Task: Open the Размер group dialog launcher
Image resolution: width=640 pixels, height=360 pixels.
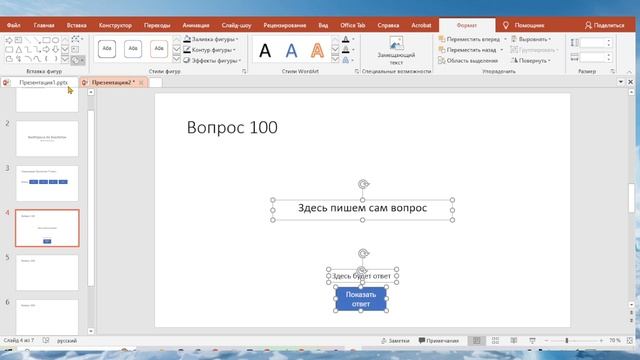Action: click(613, 71)
